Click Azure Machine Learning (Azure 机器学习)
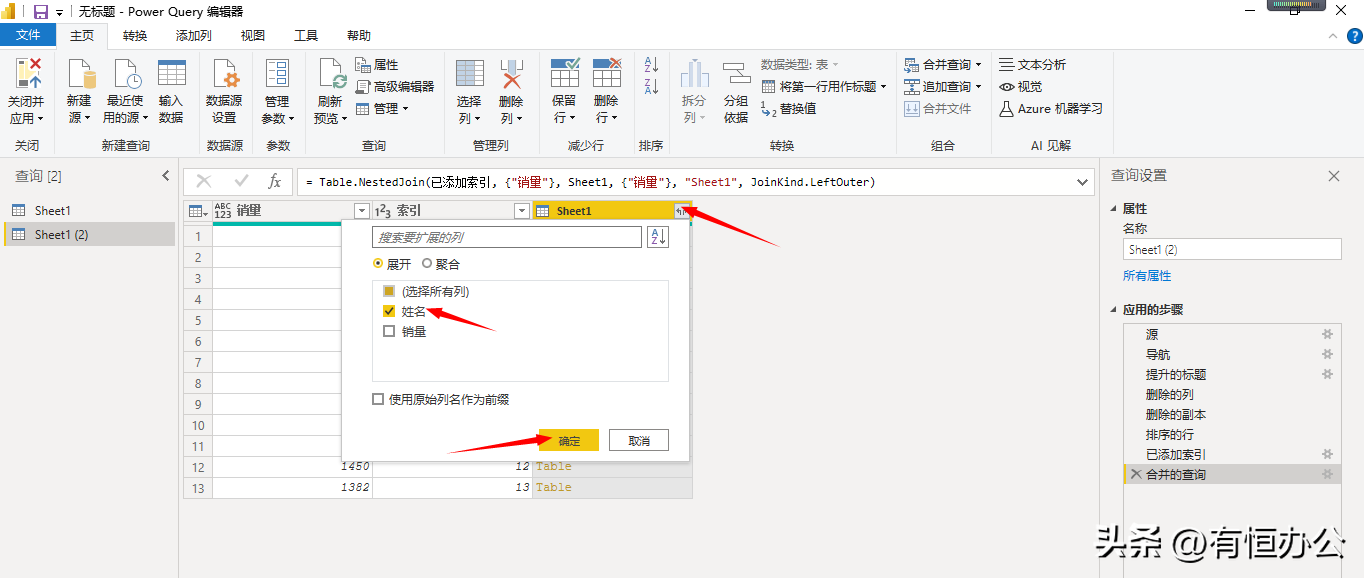The height and width of the screenshot is (578, 1364). click(x=1051, y=109)
